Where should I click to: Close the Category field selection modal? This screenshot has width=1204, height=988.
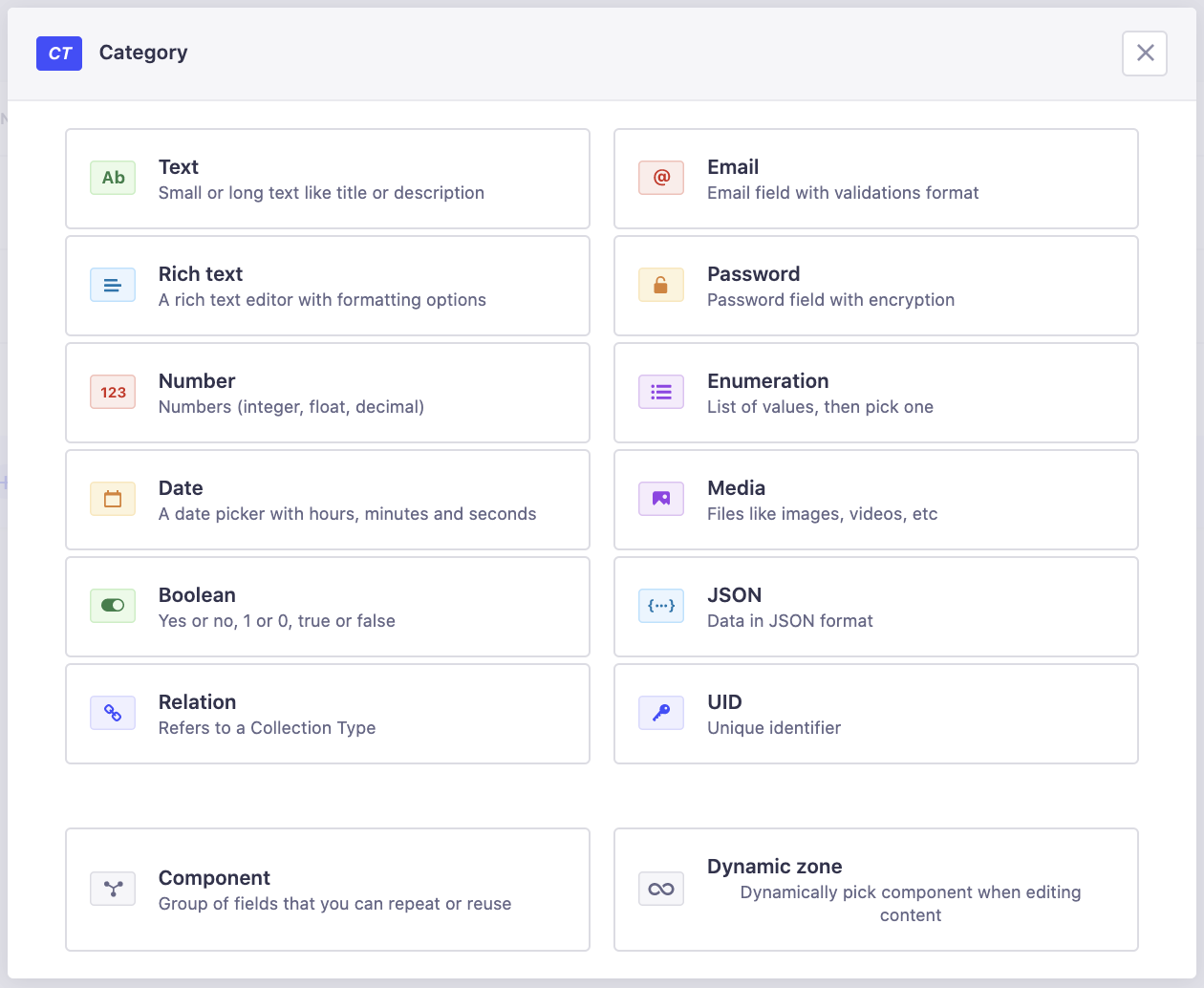pos(1145,53)
